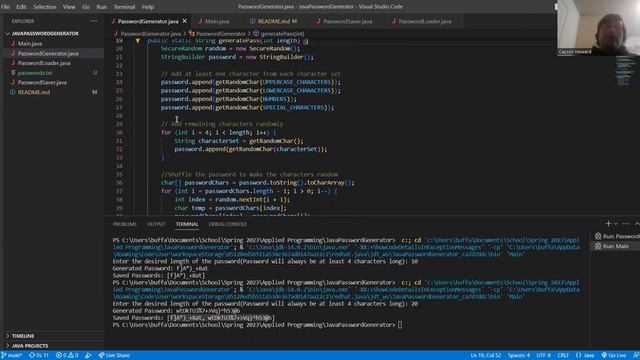The width and height of the screenshot is (640, 360).
Task: Show the DEBUG CONSOLE panel tab
Action: pyautogui.click(x=227, y=224)
